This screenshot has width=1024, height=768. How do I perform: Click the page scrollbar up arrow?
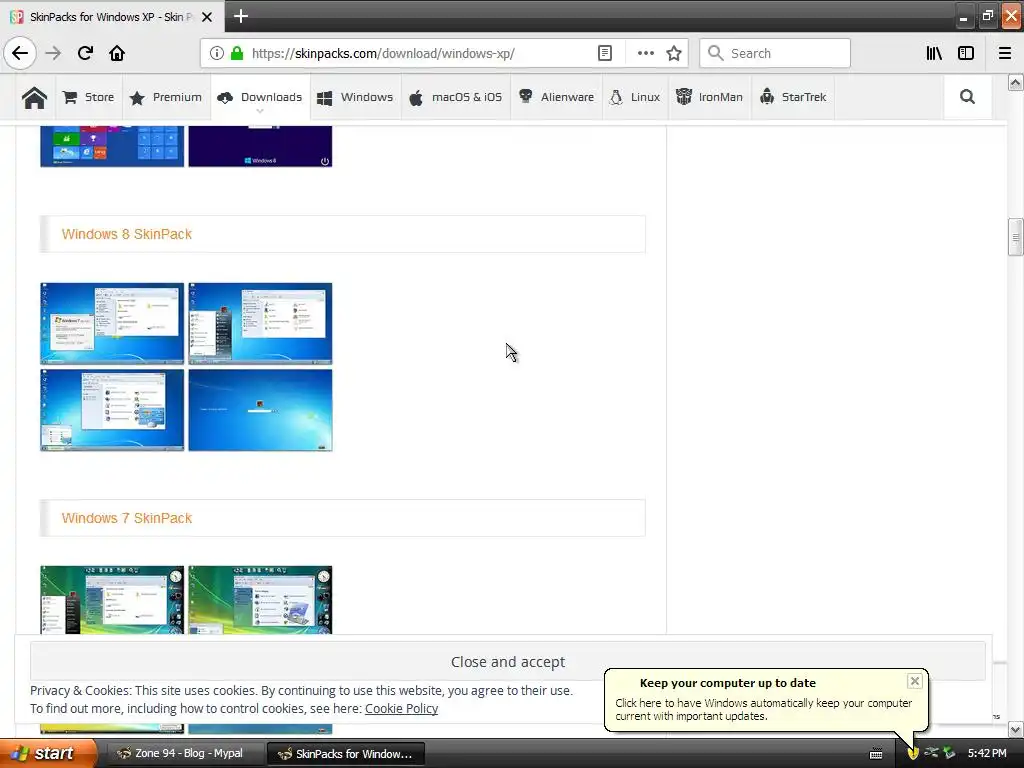(1015, 82)
